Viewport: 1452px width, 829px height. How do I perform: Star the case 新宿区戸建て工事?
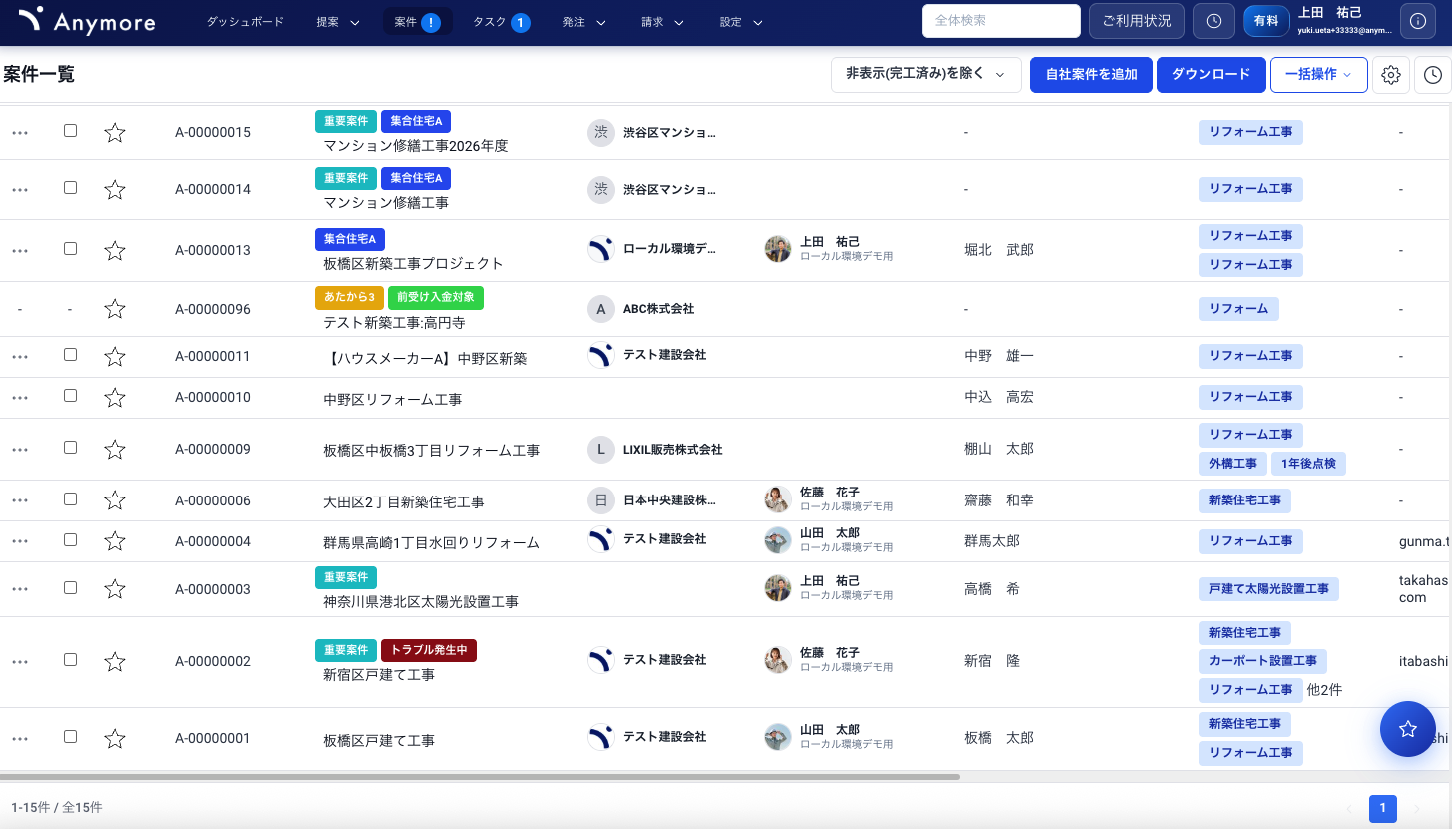pyautogui.click(x=114, y=661)
